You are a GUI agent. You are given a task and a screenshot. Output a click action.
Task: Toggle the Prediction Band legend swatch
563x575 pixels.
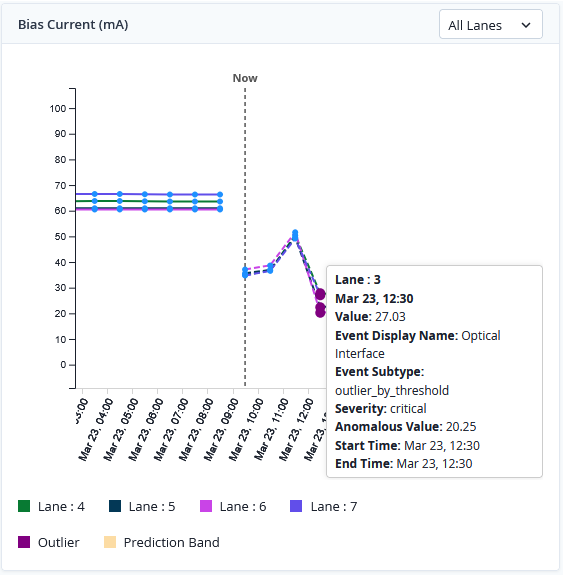(110, 542)
